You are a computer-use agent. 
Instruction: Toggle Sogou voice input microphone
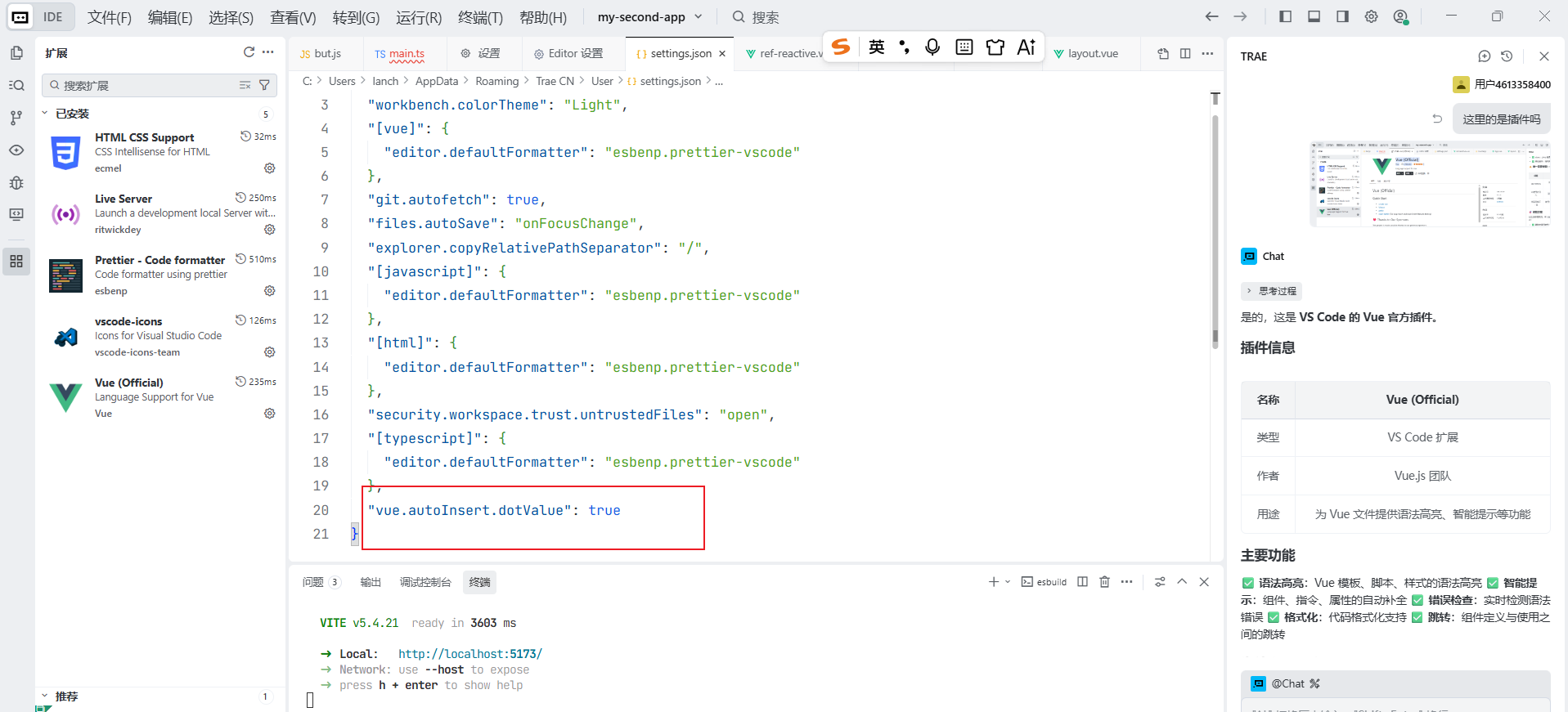932,47
